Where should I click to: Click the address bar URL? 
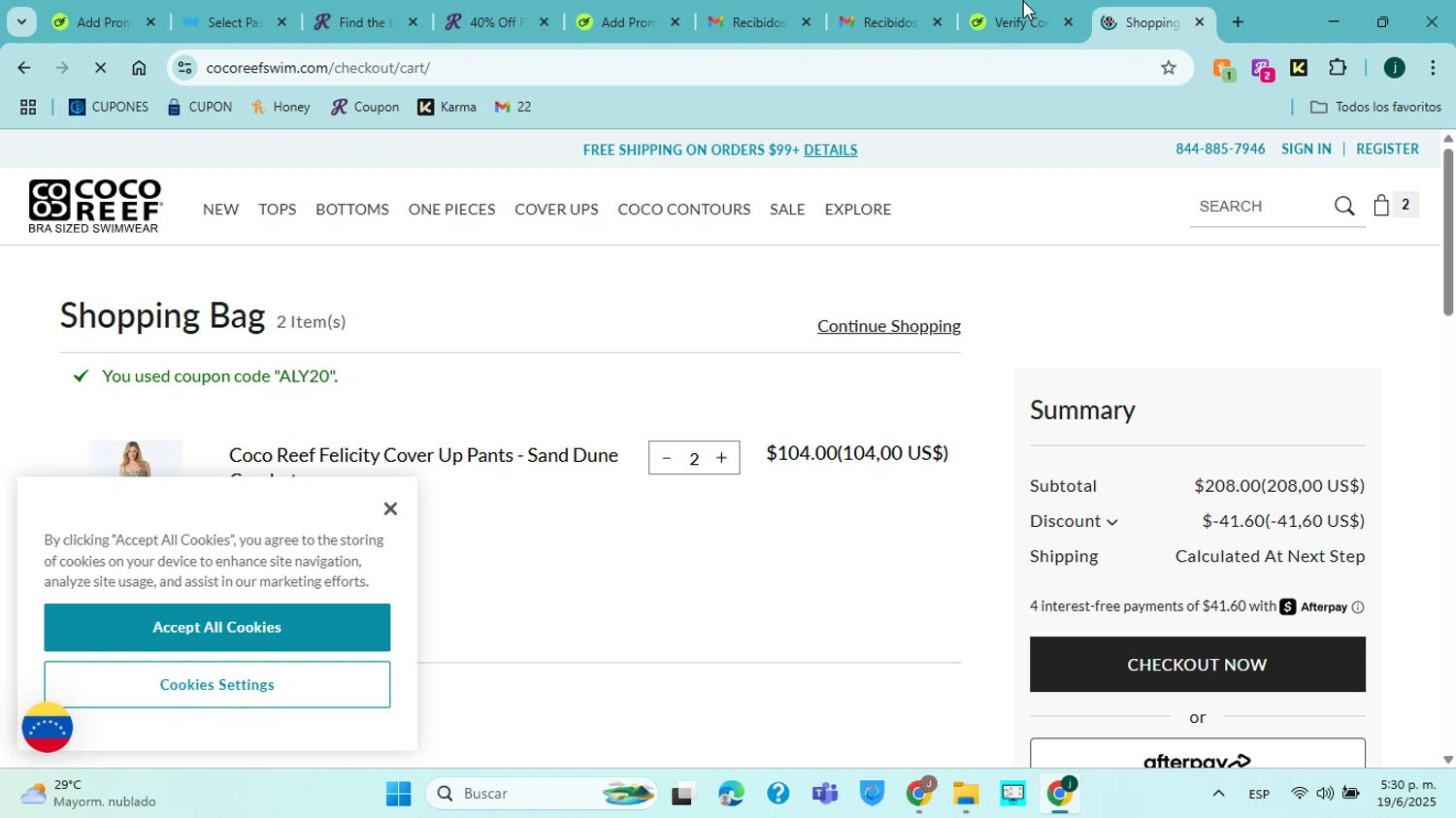(318, 68)
